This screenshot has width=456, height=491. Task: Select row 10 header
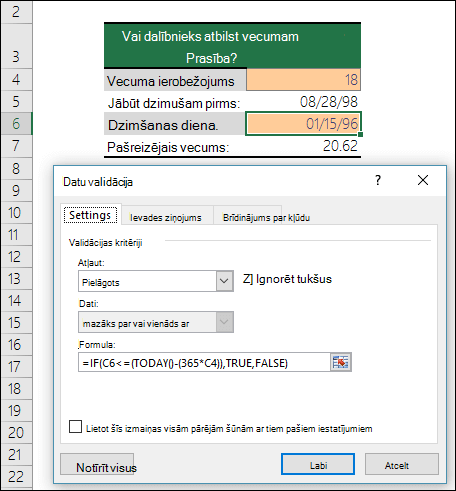pos(16,212)
